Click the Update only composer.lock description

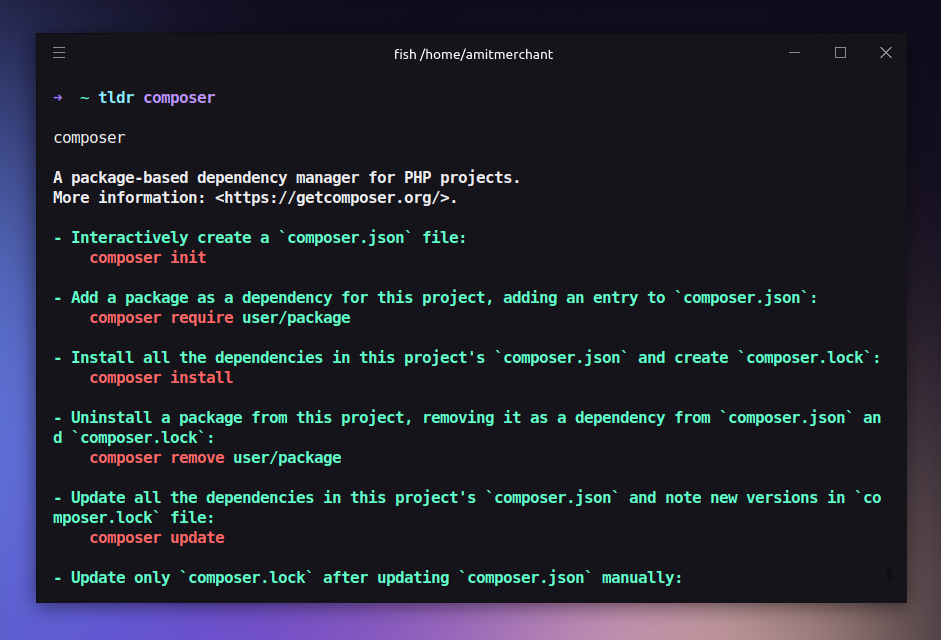tap(367, 578)
